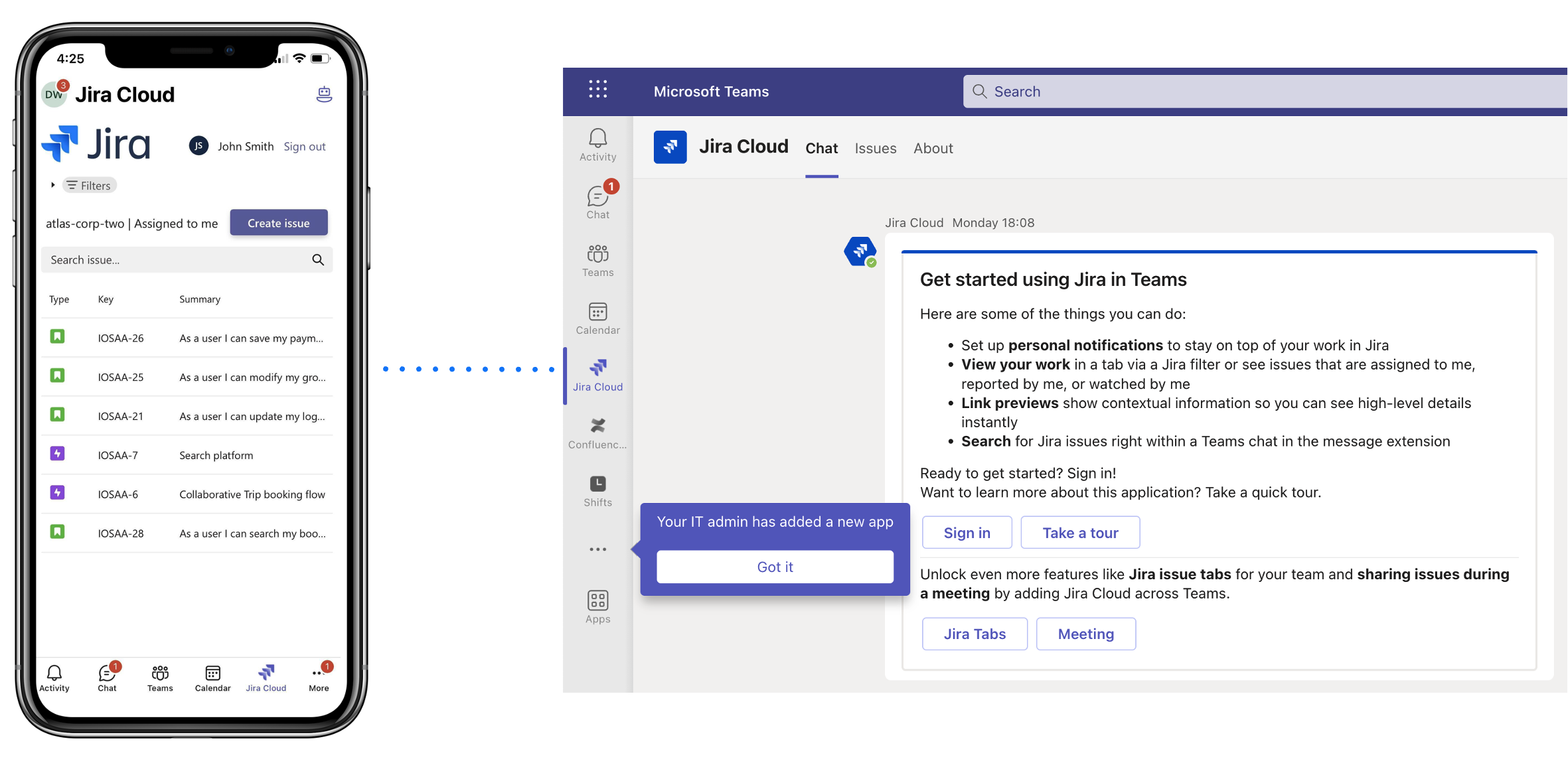The height and width of the screenshot is (771, 1568).
Task: Open Calendar from the Teams sidebar
Action: pyautogui.click(x=597, y=317)
